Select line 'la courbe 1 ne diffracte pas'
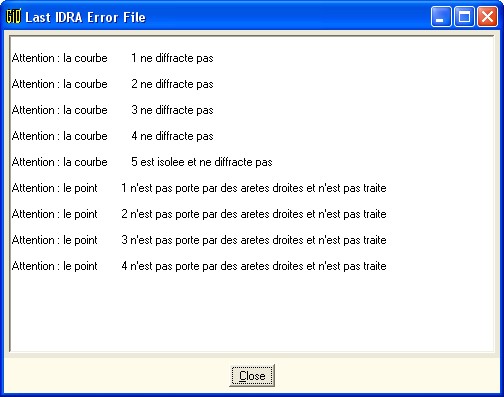 pyautogui.click(x=113, y=58)
